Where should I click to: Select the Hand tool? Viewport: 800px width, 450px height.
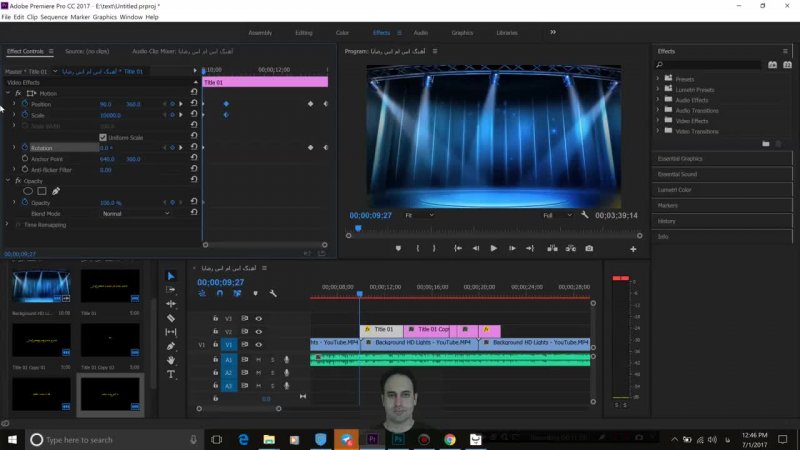171,360
